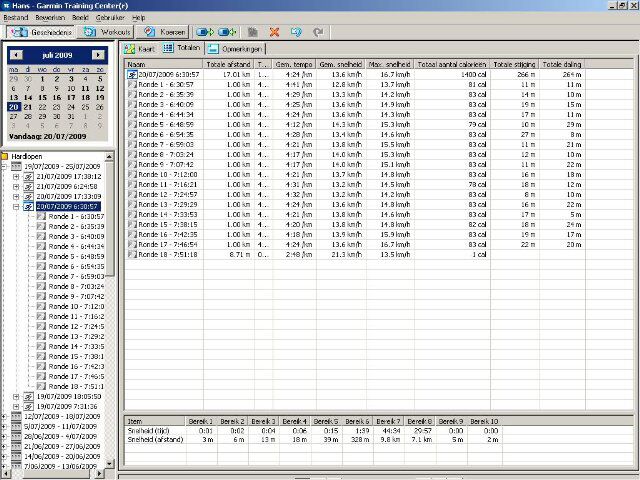The width and height of the screenshot is (640, 480).
Task: Click the send to device toolbar icon
Action: [x=205, y=32]
